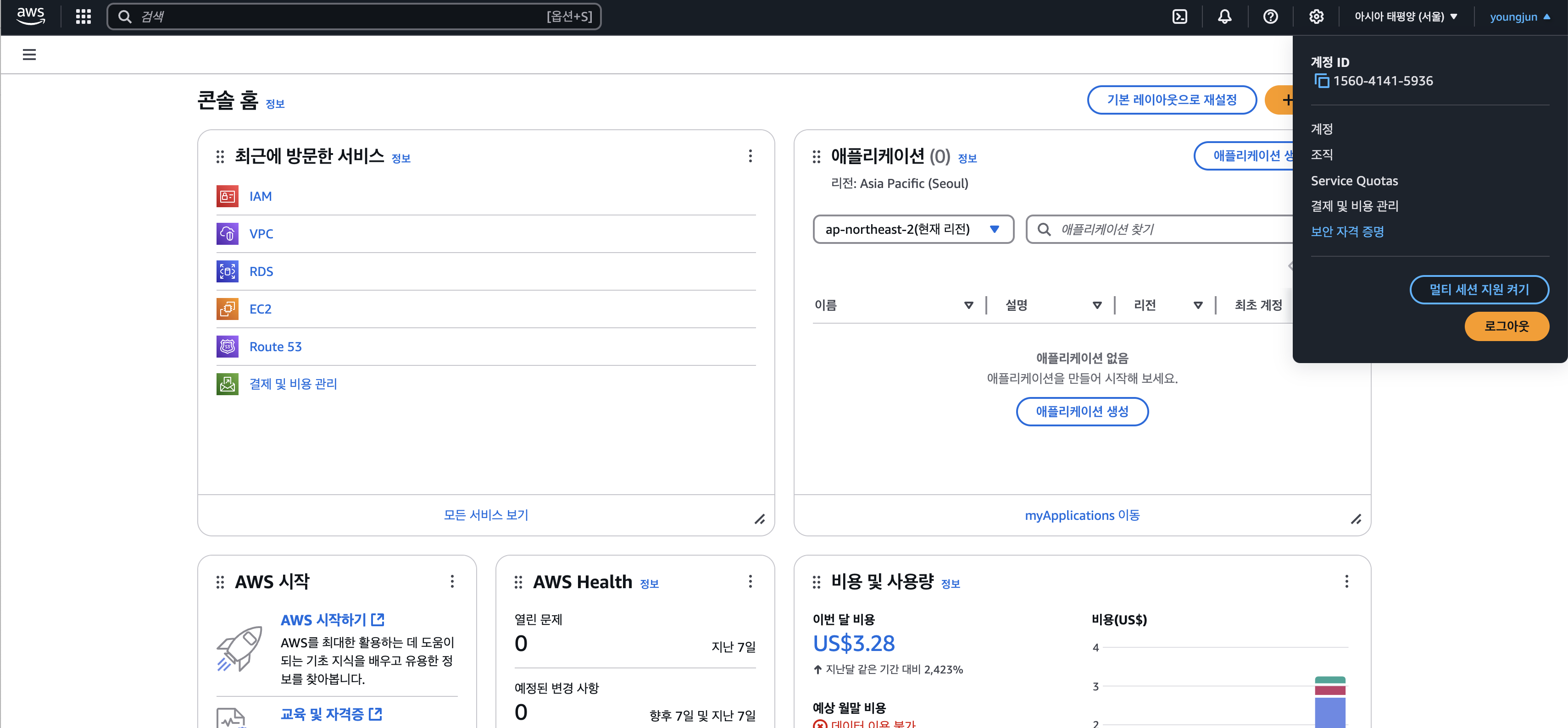Click the Route 53 service icon
The width and height of the screenshot is (1568, 728).
pyautogui.click(x=227, y=347)
